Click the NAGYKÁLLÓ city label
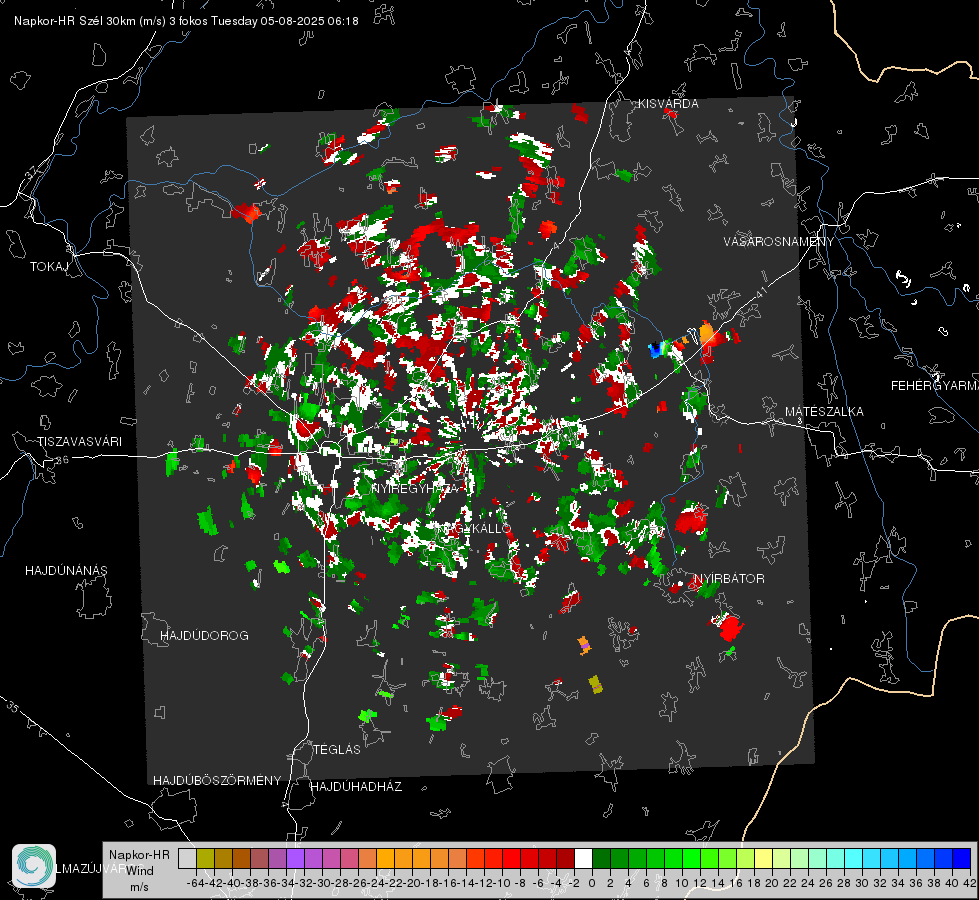The width and height of the screenshot is (979, 900). click(473, 528)
